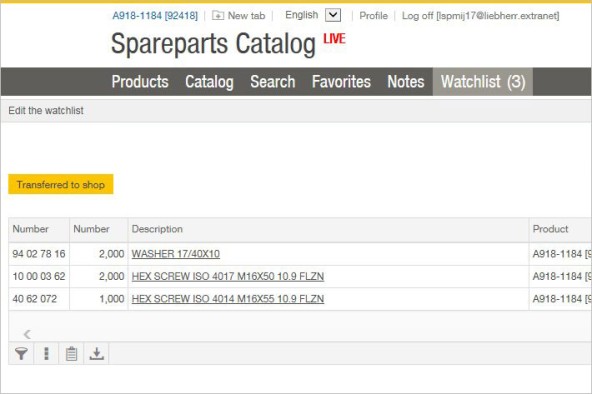Open the Products menu
Image resolution: width=592 pixels, height=394 pixels.
click(x=140, y=82)
